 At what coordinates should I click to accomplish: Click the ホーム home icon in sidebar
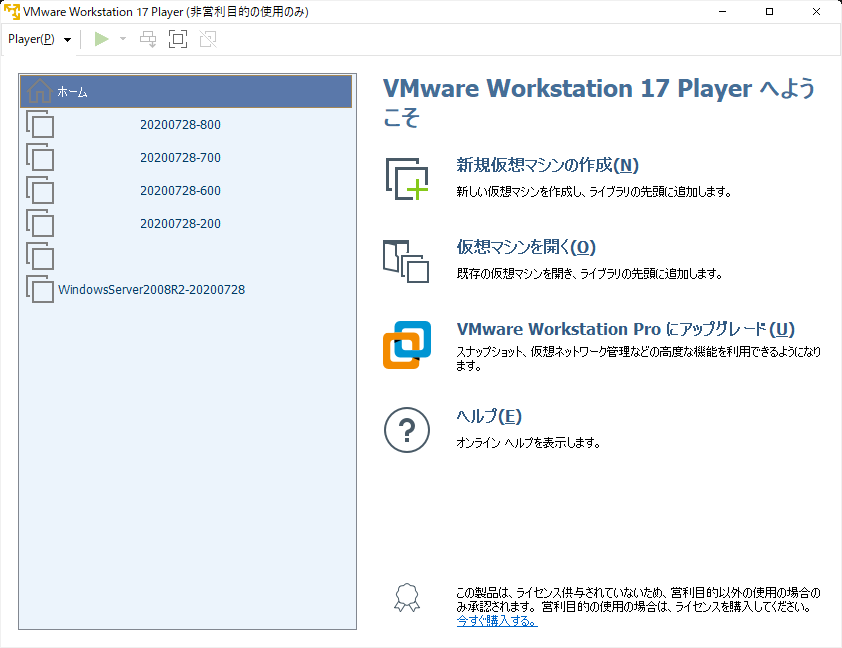[x=39, y=90]
